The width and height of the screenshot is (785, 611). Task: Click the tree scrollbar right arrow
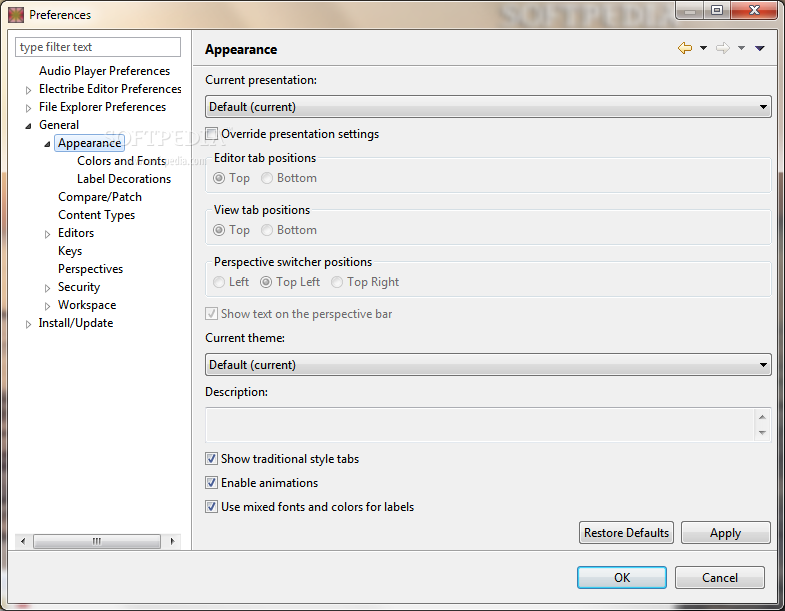[172, 541]
